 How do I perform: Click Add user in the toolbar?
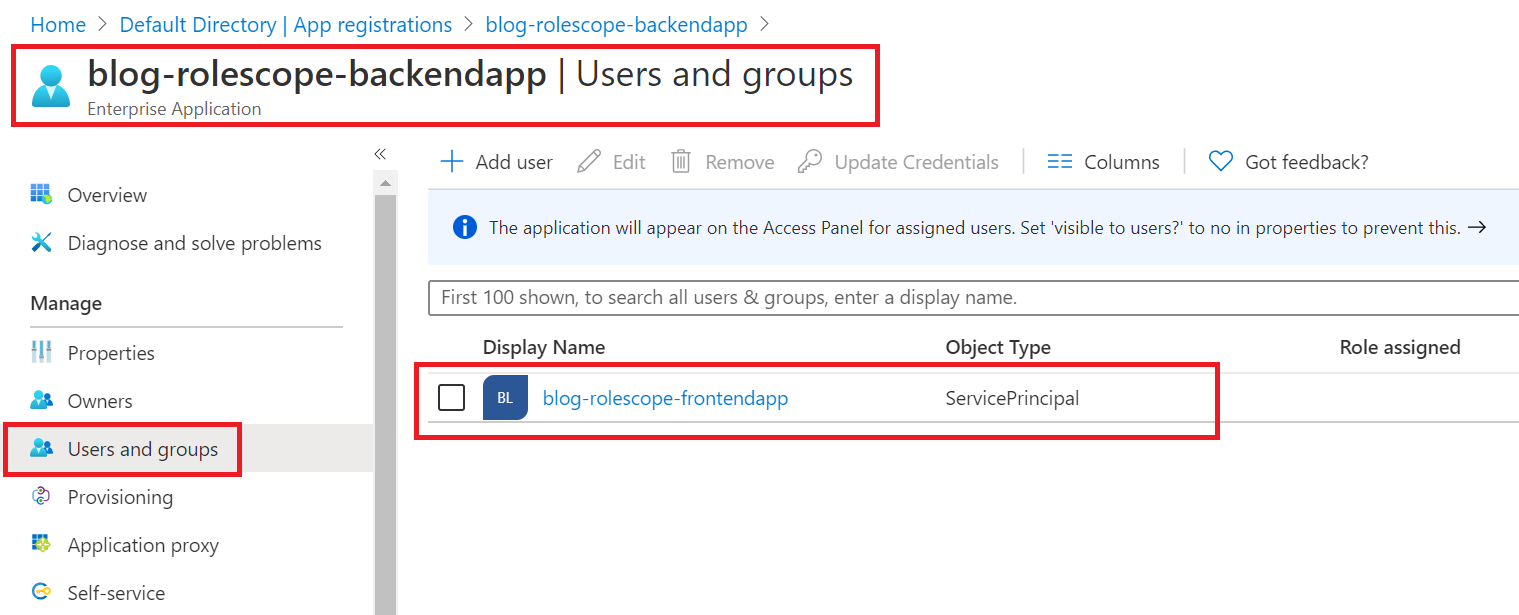(497, 162)
